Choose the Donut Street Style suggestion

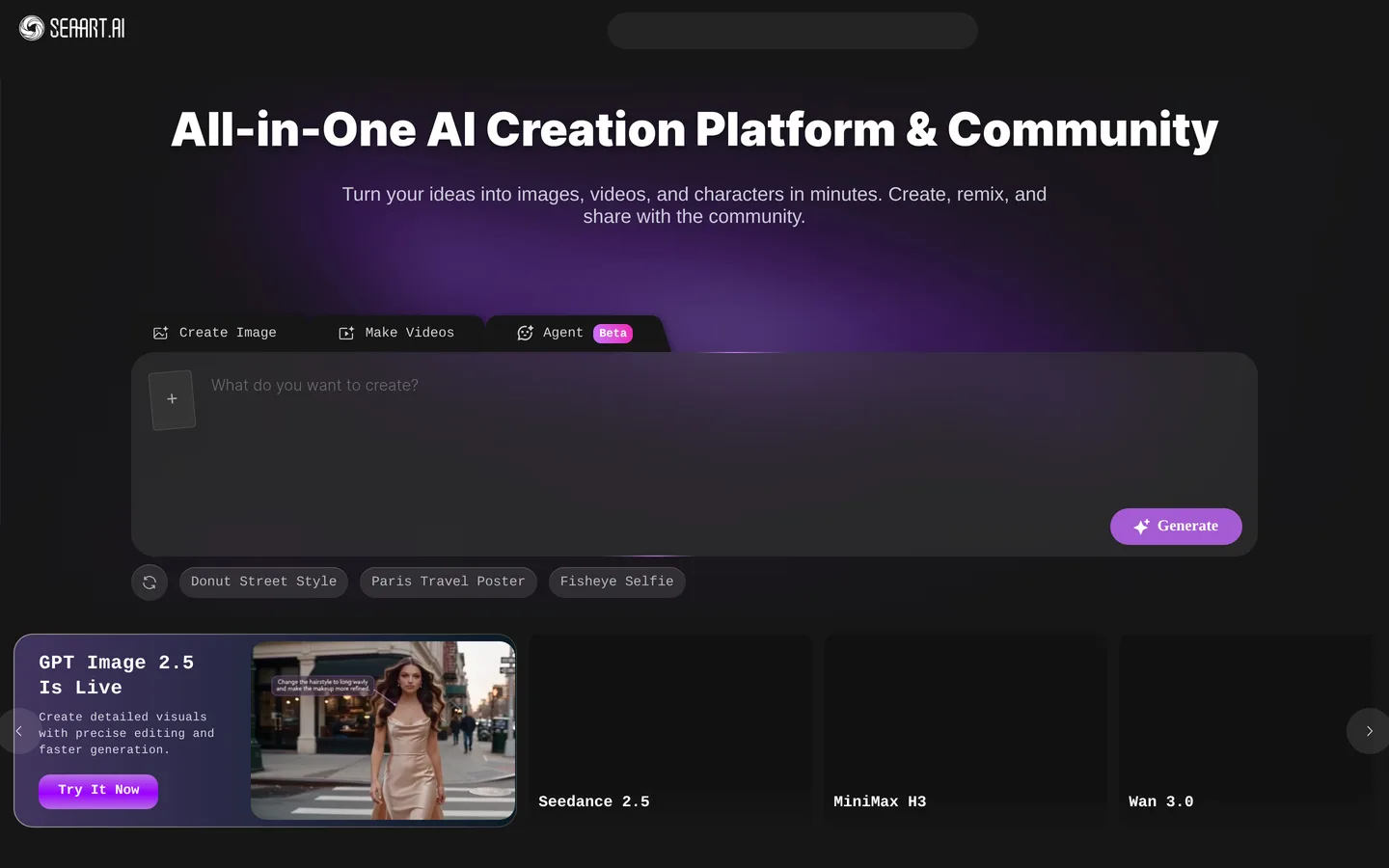pos(263,583)
